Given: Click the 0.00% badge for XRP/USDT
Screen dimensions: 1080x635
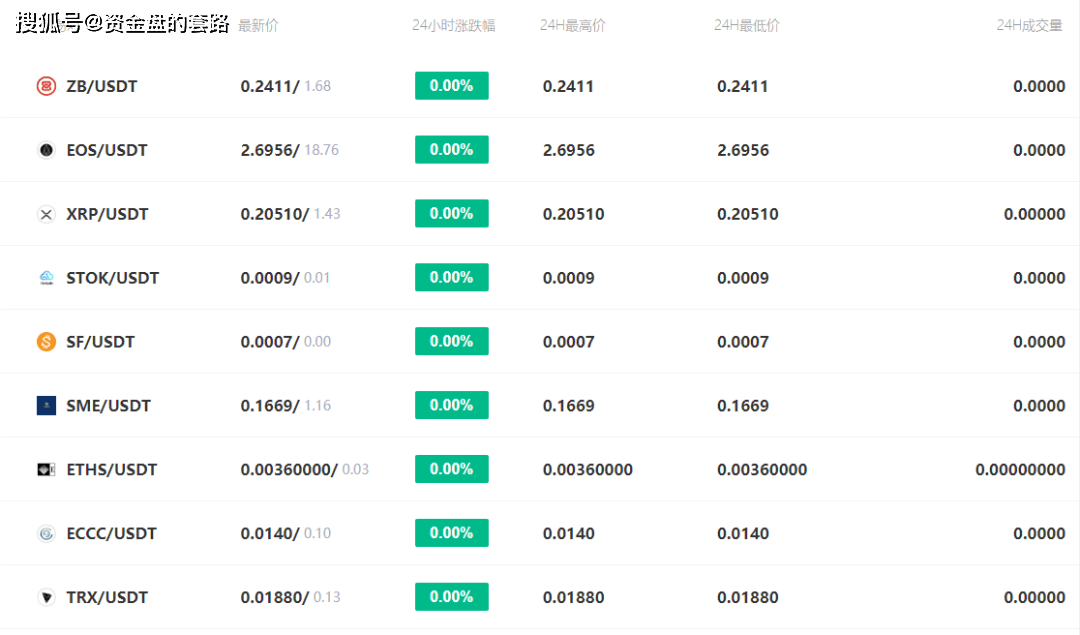Looking at the screenshot, I should point(452,214).
